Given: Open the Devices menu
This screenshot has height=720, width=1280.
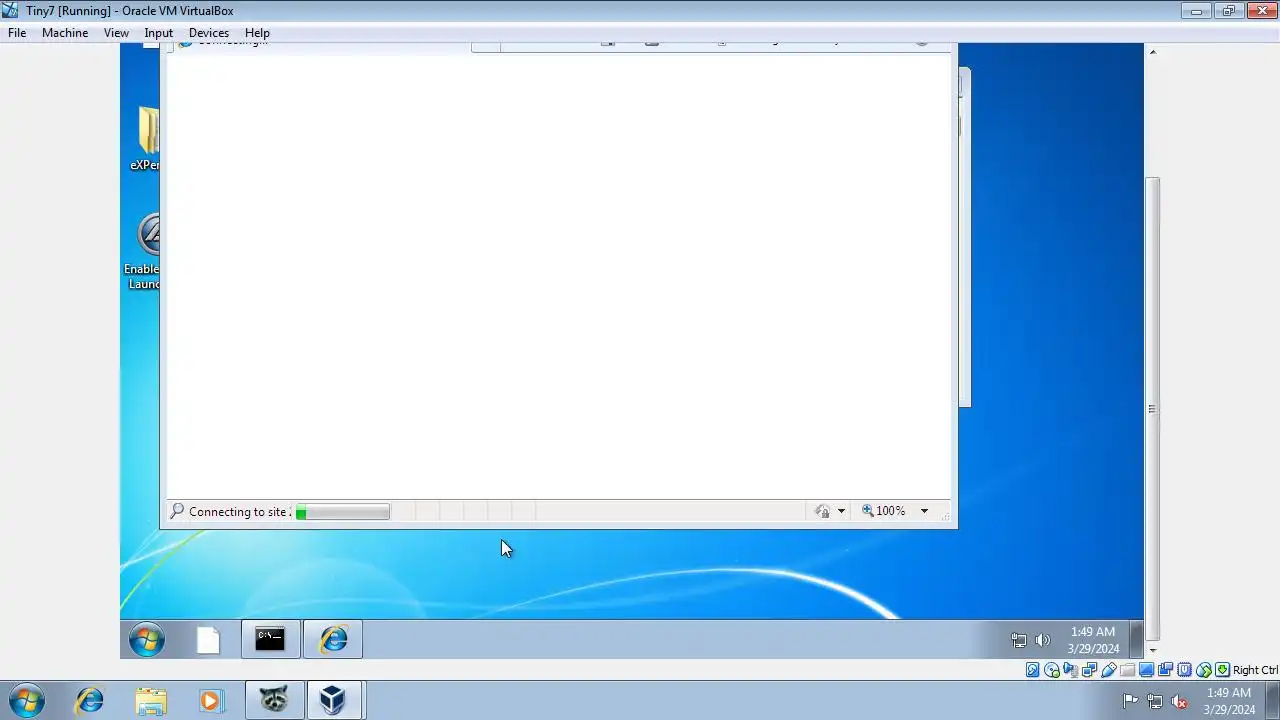Looking at the screenshot, I should tap(209, 33).
